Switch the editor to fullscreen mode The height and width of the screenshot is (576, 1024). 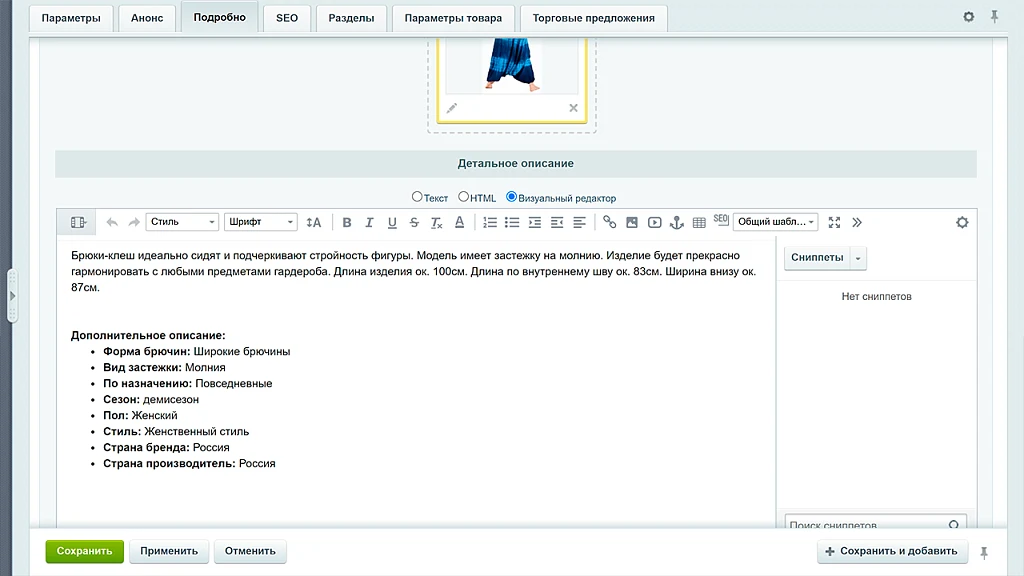point(834,223)
